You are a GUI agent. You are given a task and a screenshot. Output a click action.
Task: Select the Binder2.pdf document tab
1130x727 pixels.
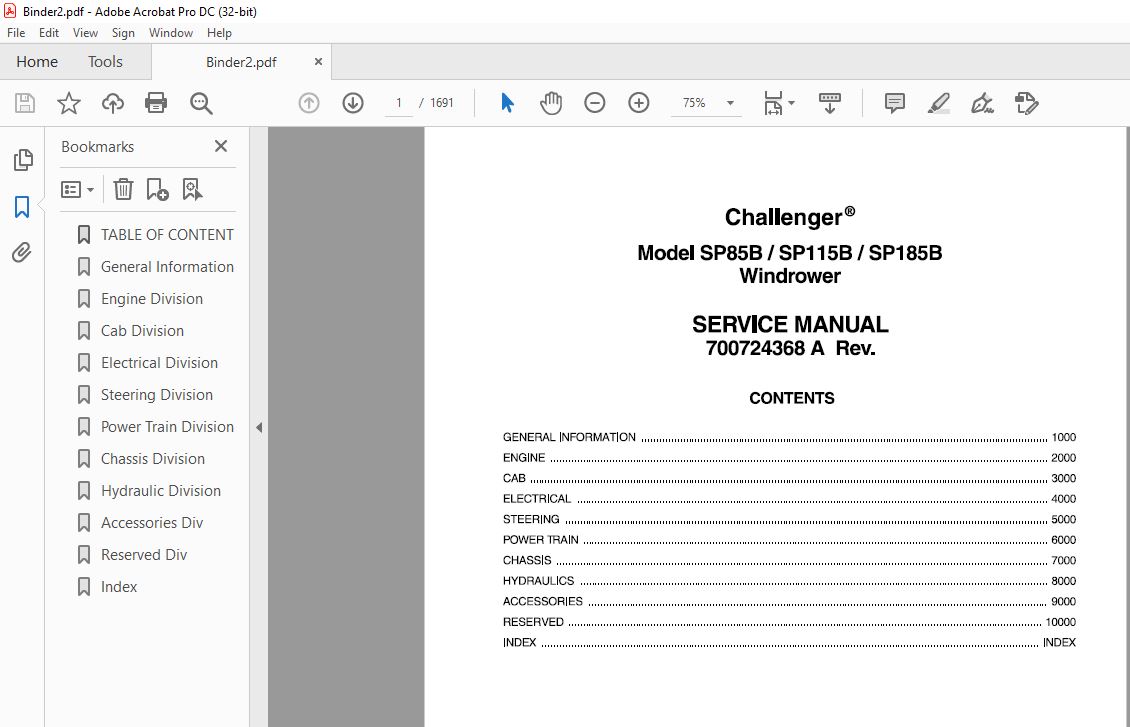click(x=241, y=62)
